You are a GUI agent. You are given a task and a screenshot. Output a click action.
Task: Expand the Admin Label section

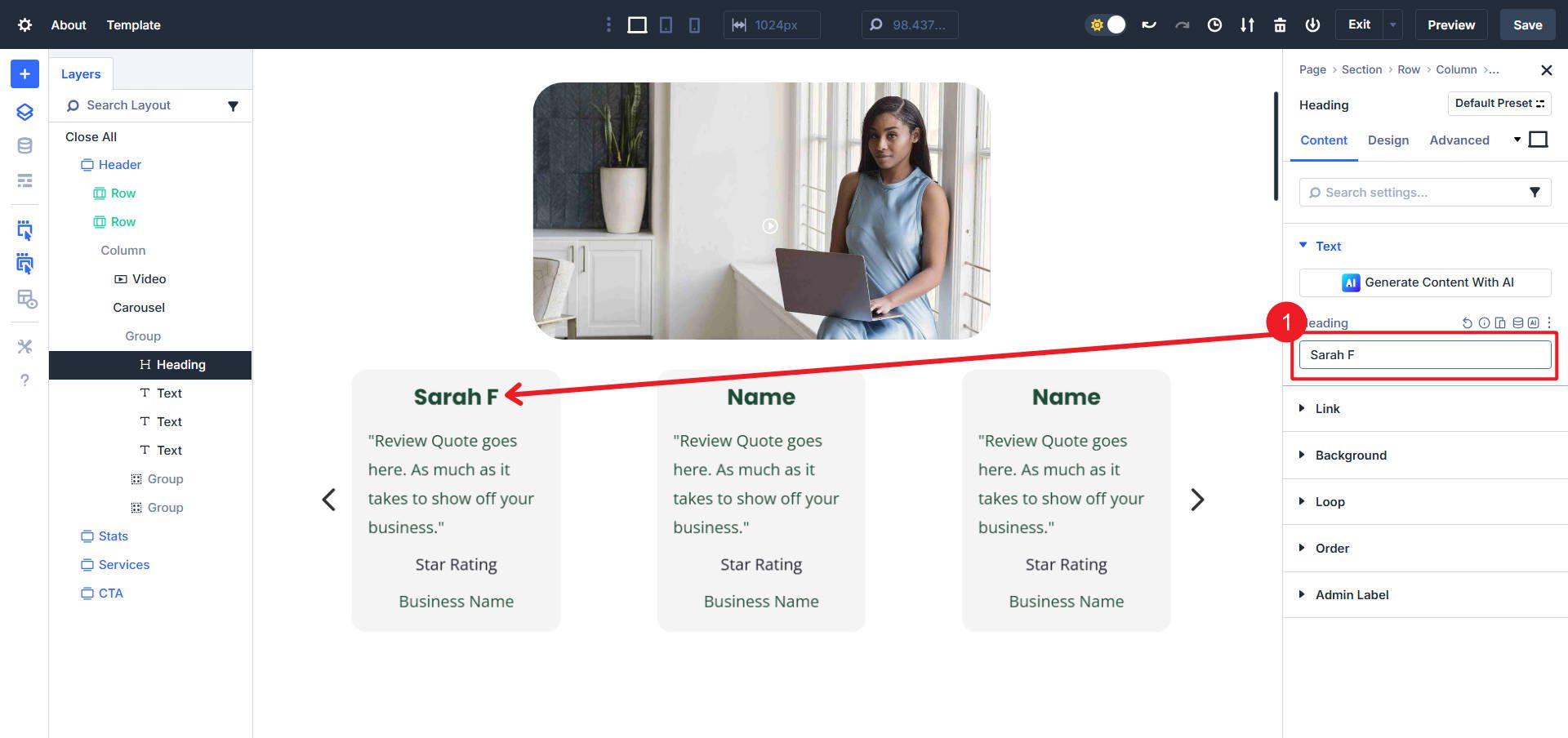coord(1353,594)
